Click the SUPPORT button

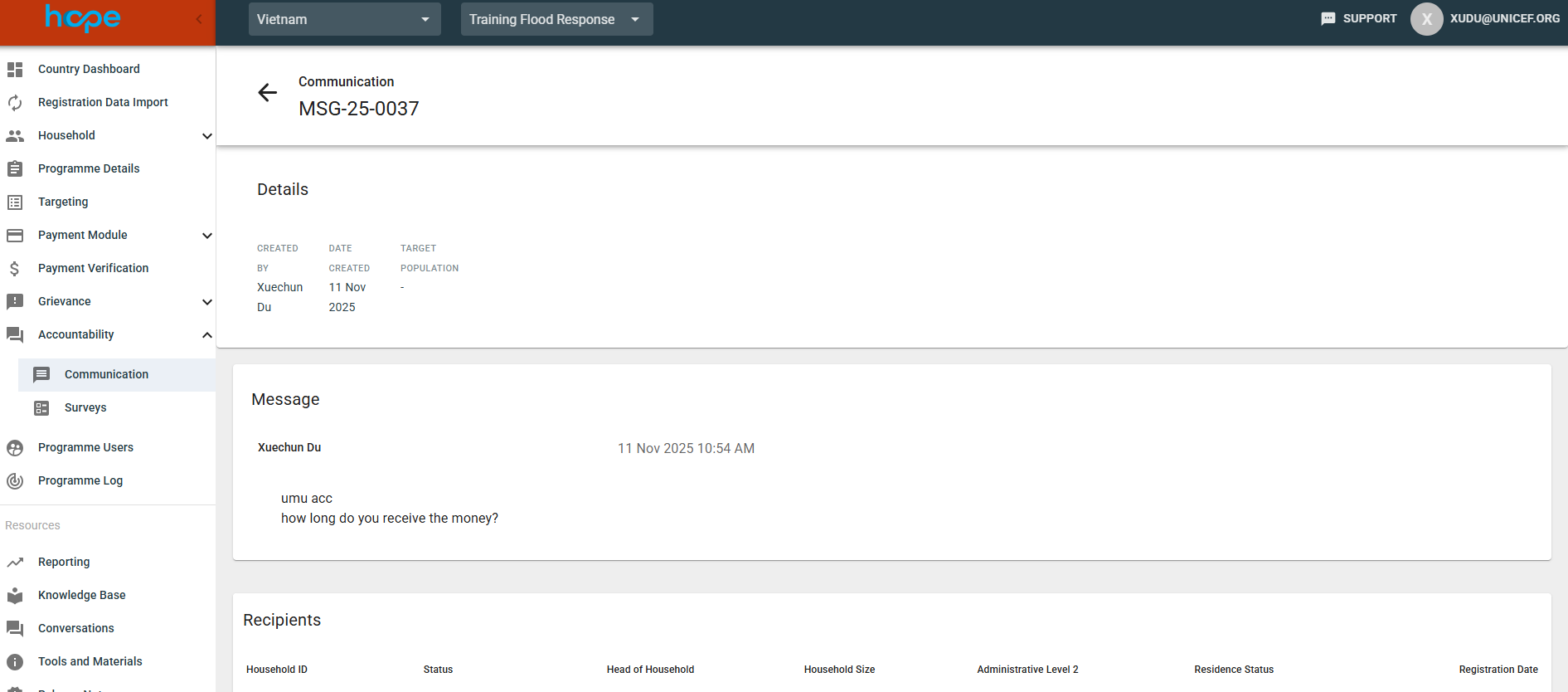tap(1359, 19)
